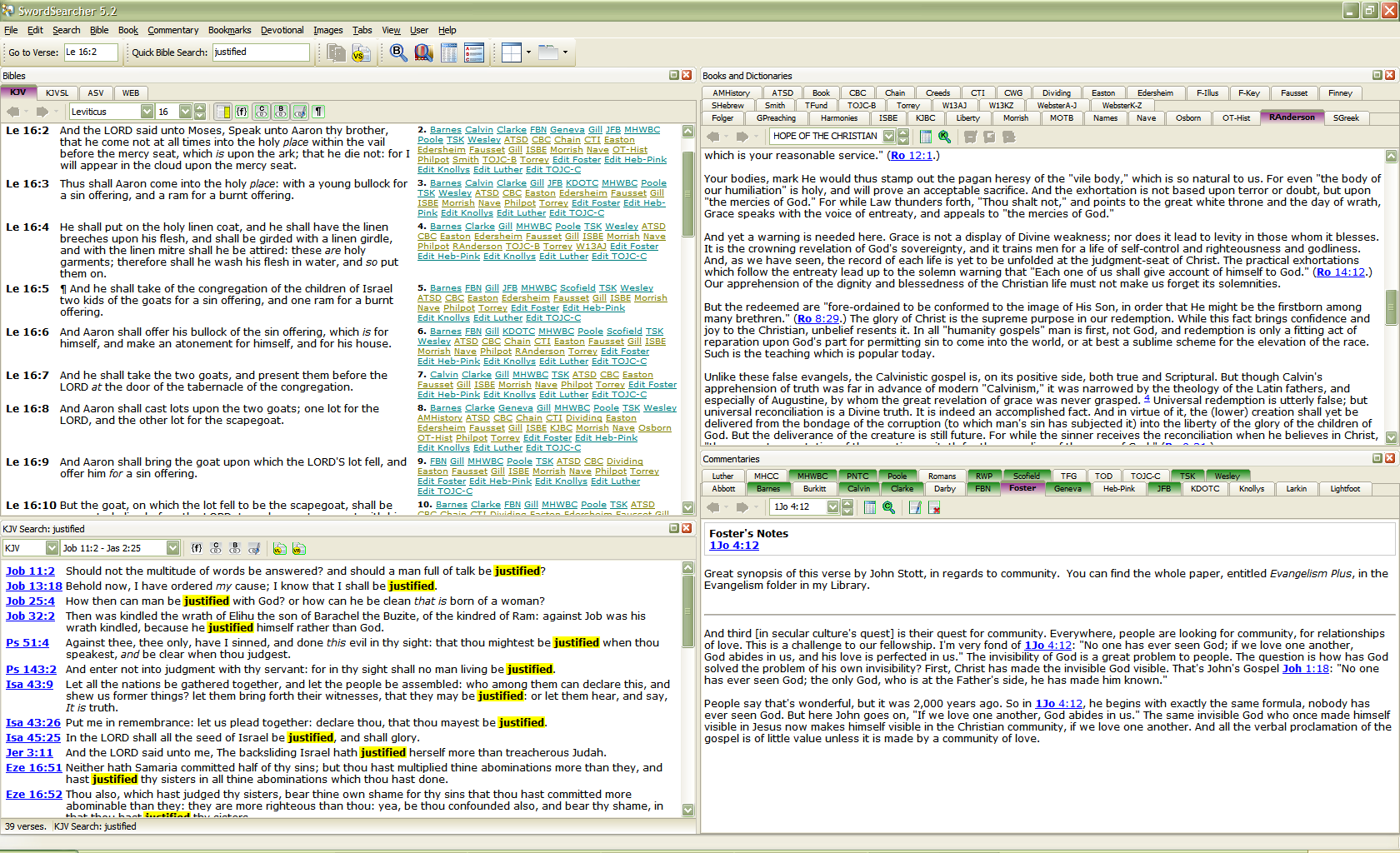This screenshot has height=853, width=1400.
Task: Follow the Ro 12:1 verse link
Action: point(910,156)
